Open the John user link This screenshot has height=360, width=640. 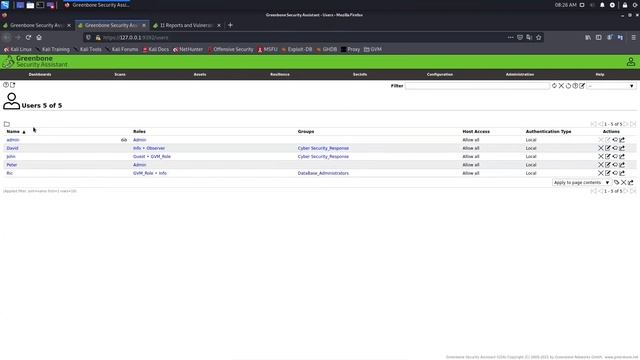point(11,156)
